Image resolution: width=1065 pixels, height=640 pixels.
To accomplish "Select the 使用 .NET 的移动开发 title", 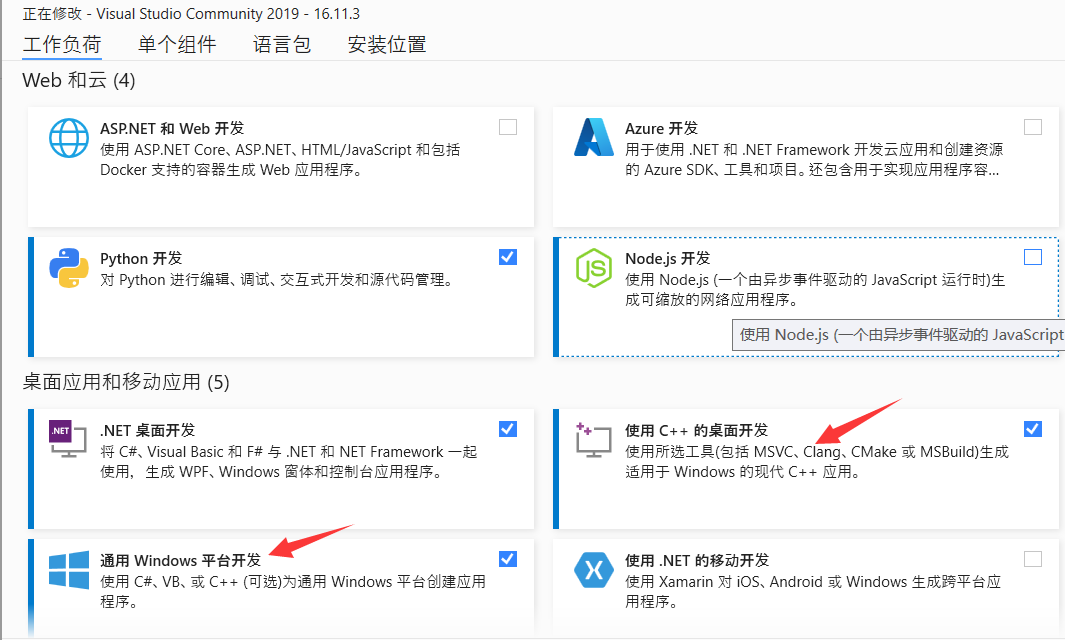I will coord(697,561).
